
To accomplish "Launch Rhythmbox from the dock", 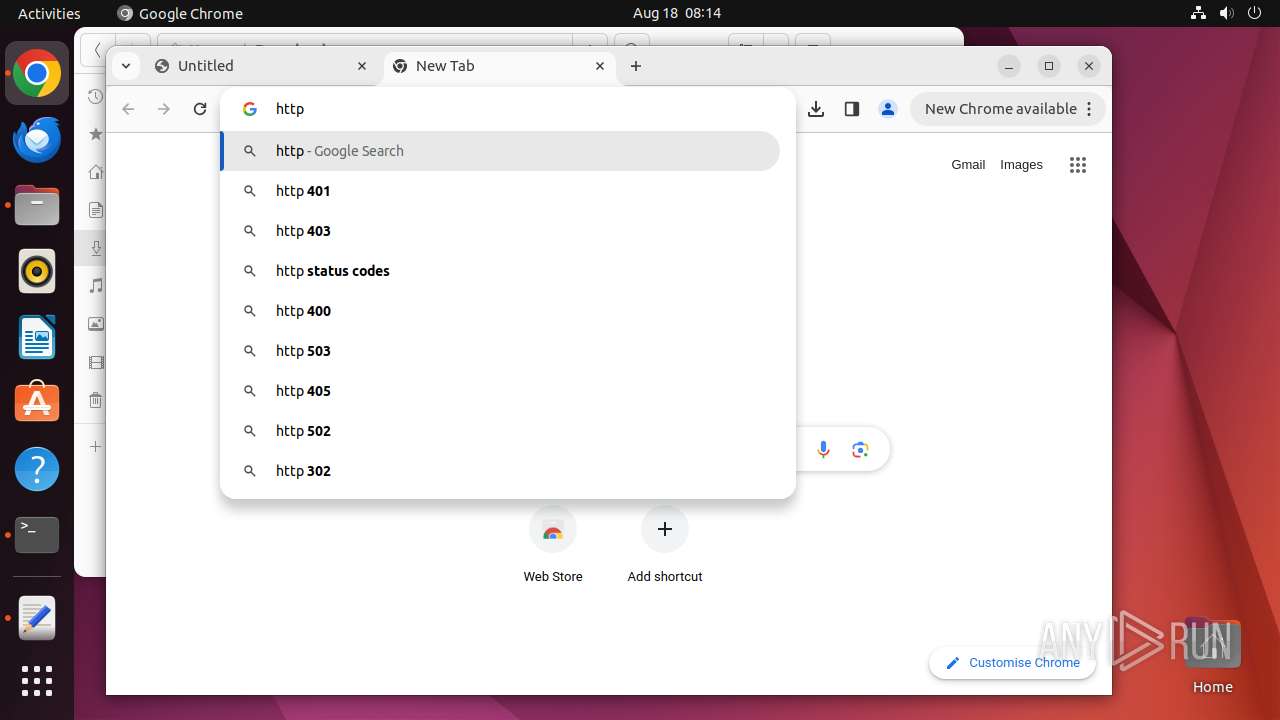I will [x=37, y=271].
